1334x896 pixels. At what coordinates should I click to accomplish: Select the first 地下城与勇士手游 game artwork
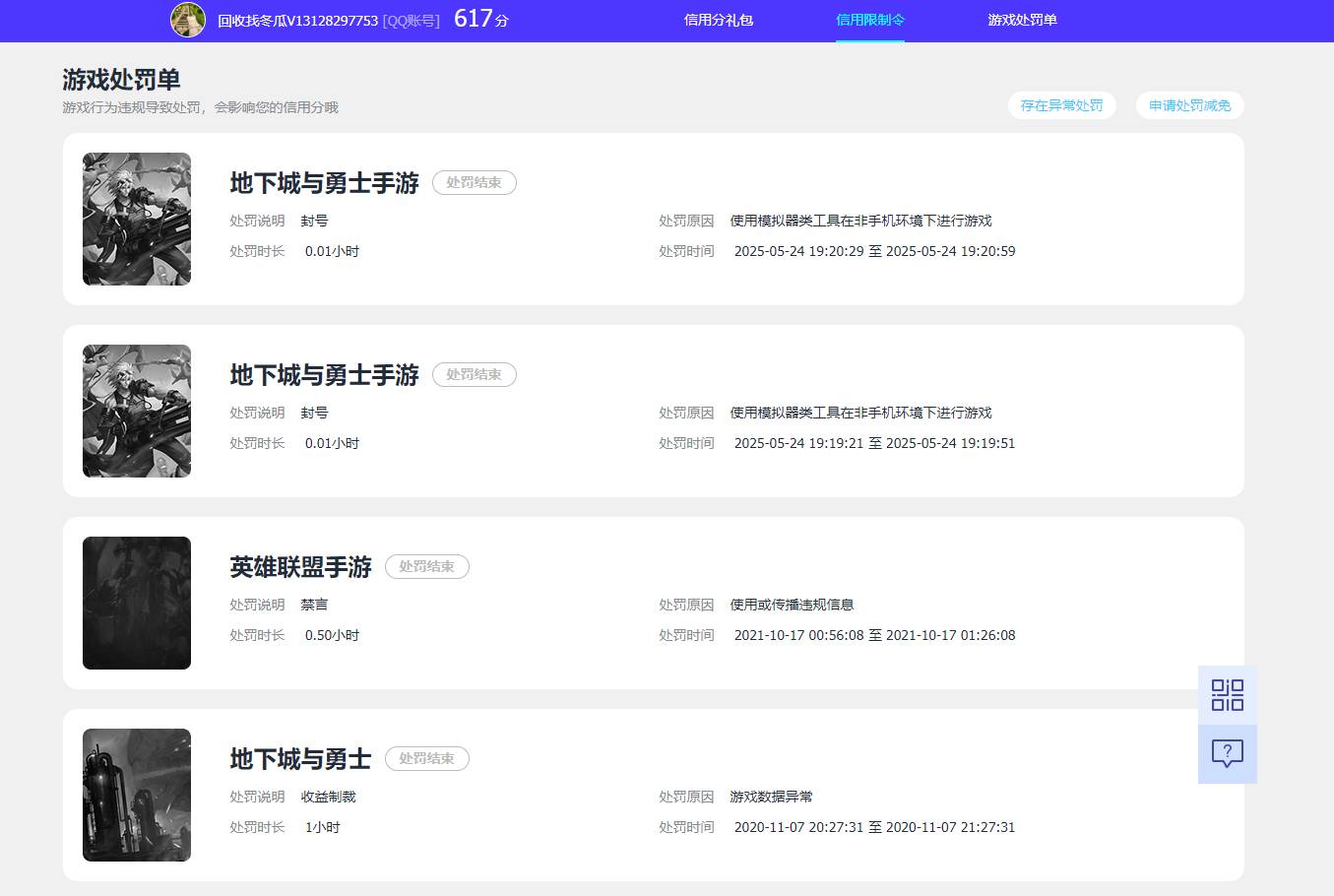pyautogui.click(x=136, y=219)
